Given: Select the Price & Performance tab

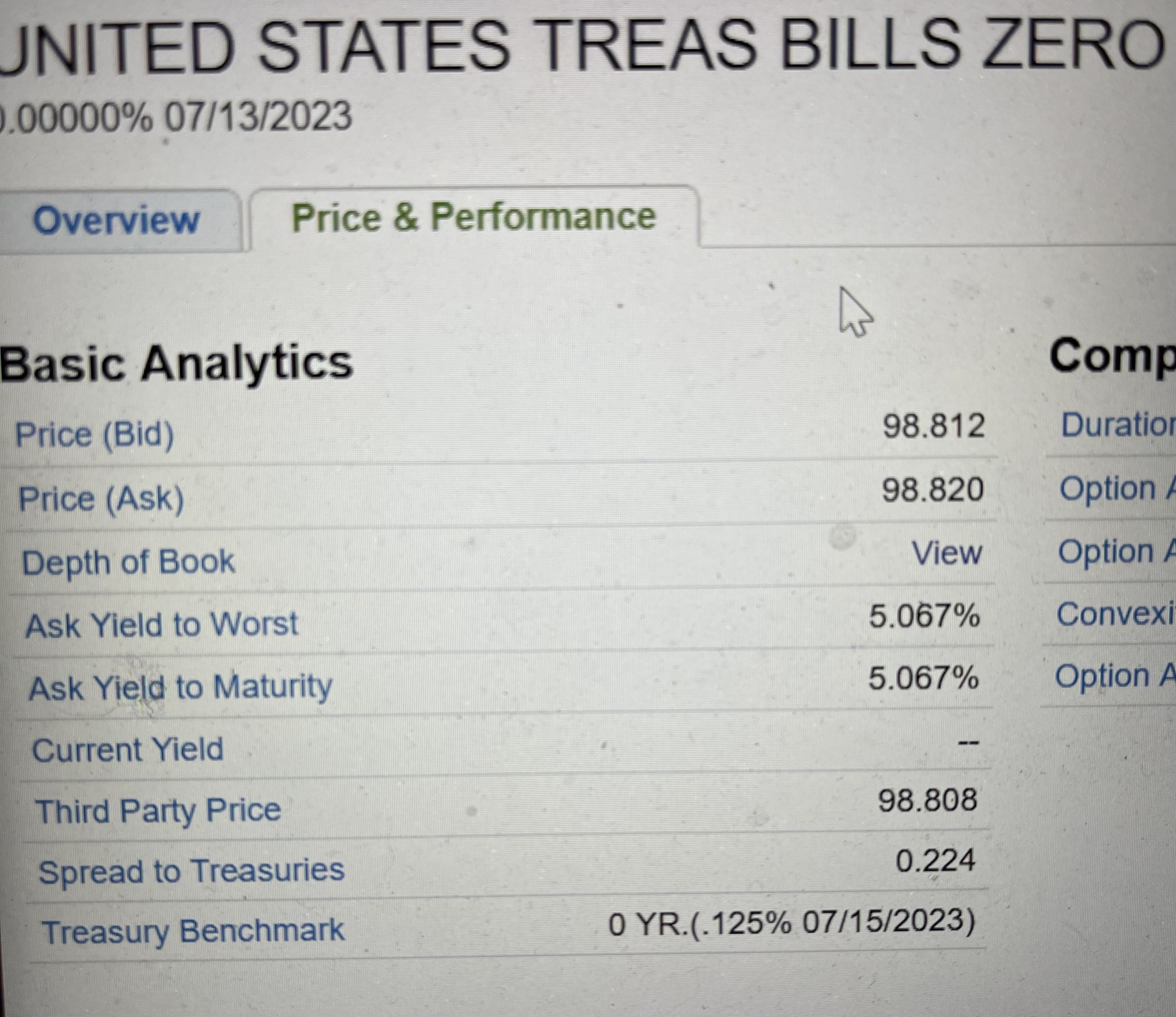Looking at the screenshot, I should (473, 217).
